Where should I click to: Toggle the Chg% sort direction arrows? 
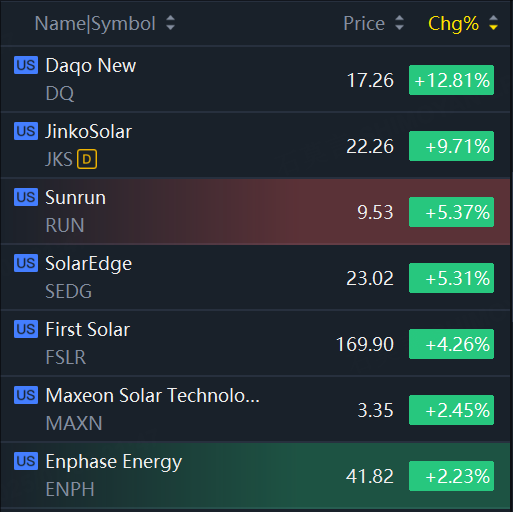[493, 23]
